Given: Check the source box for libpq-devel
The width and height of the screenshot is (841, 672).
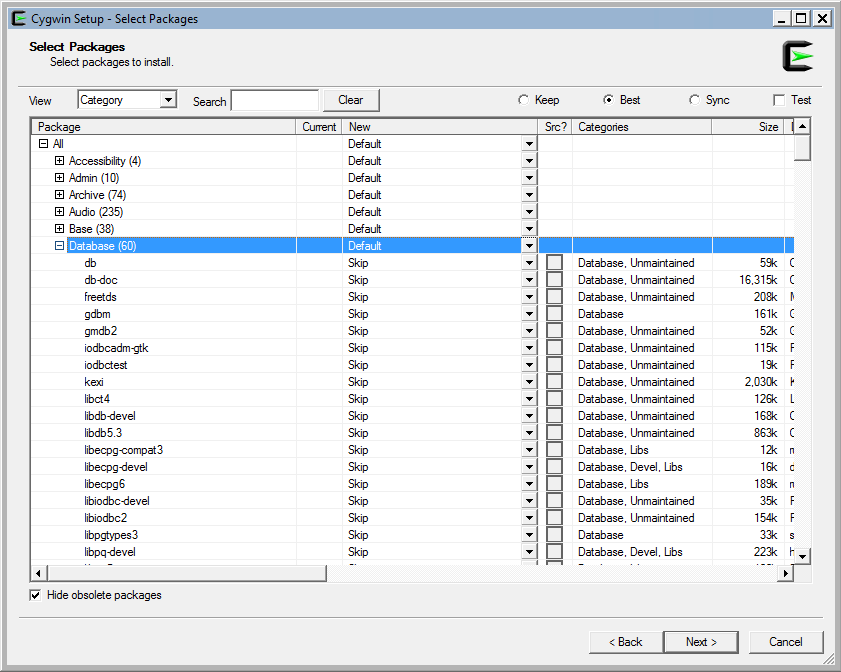Looking at the screenshot, I should pyautogui.click(x=555, y=552).
